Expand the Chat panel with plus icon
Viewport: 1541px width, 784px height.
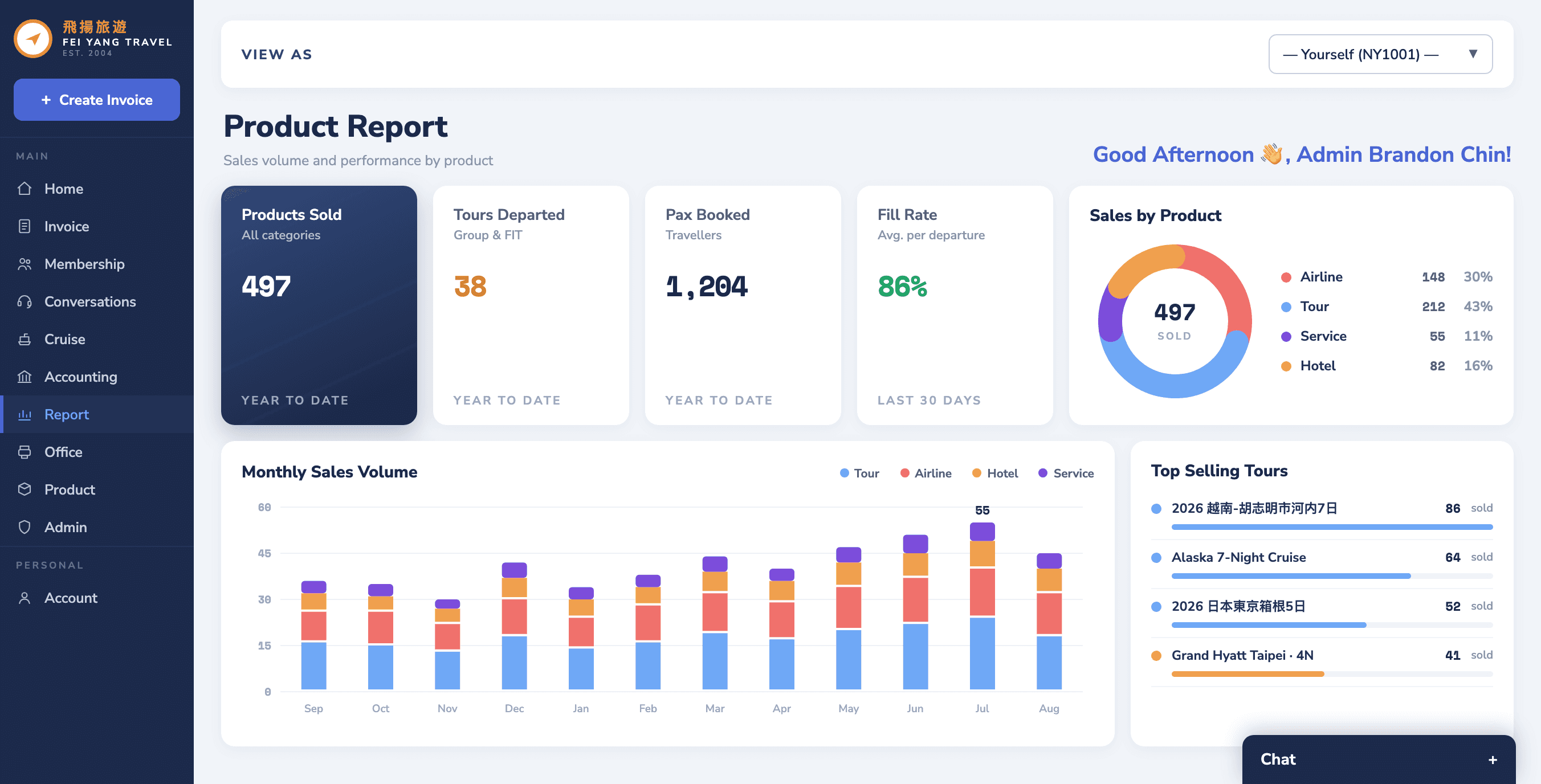[x=1493, y=759]
